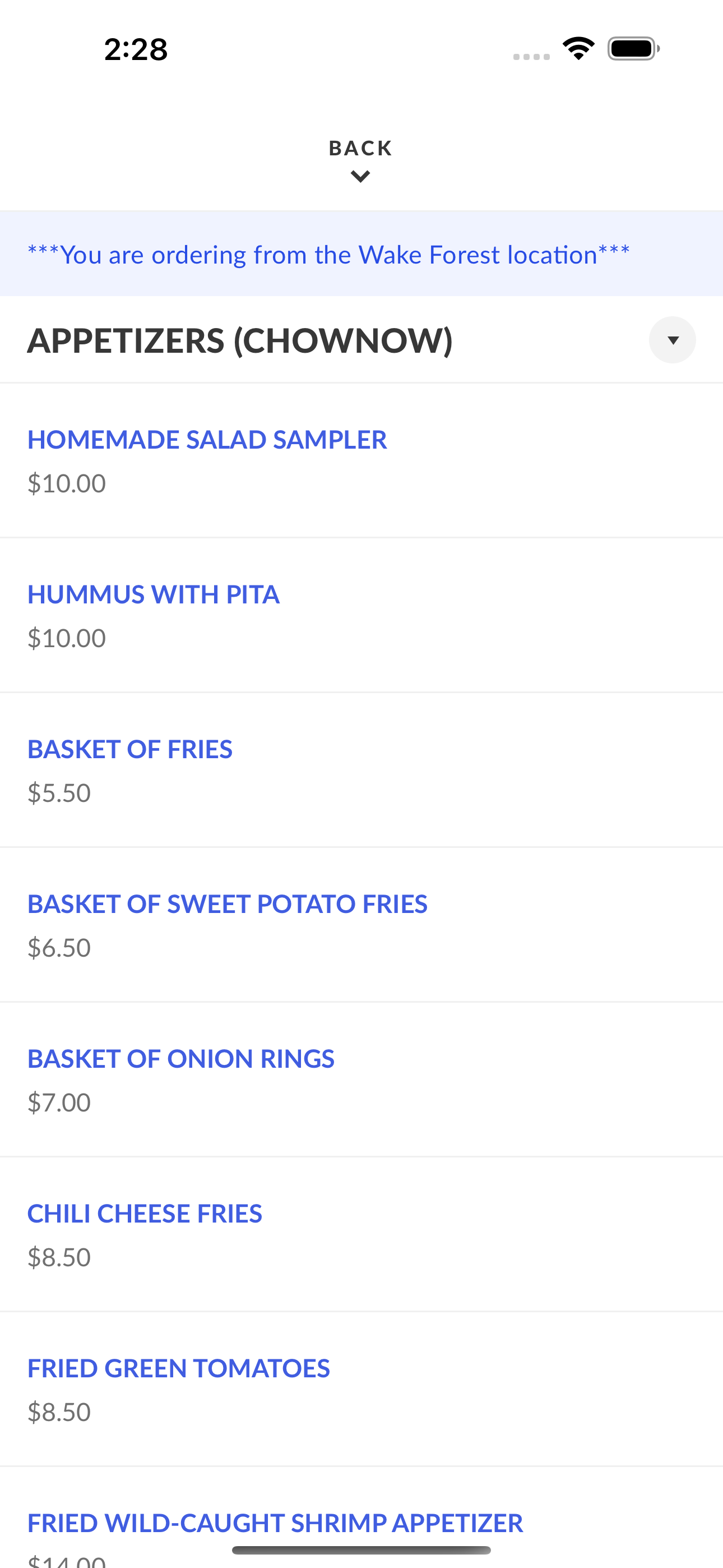723x1568 pixels.
Task: Select Homemade Salad Sampler item
Action: click(x=361, y=460)
